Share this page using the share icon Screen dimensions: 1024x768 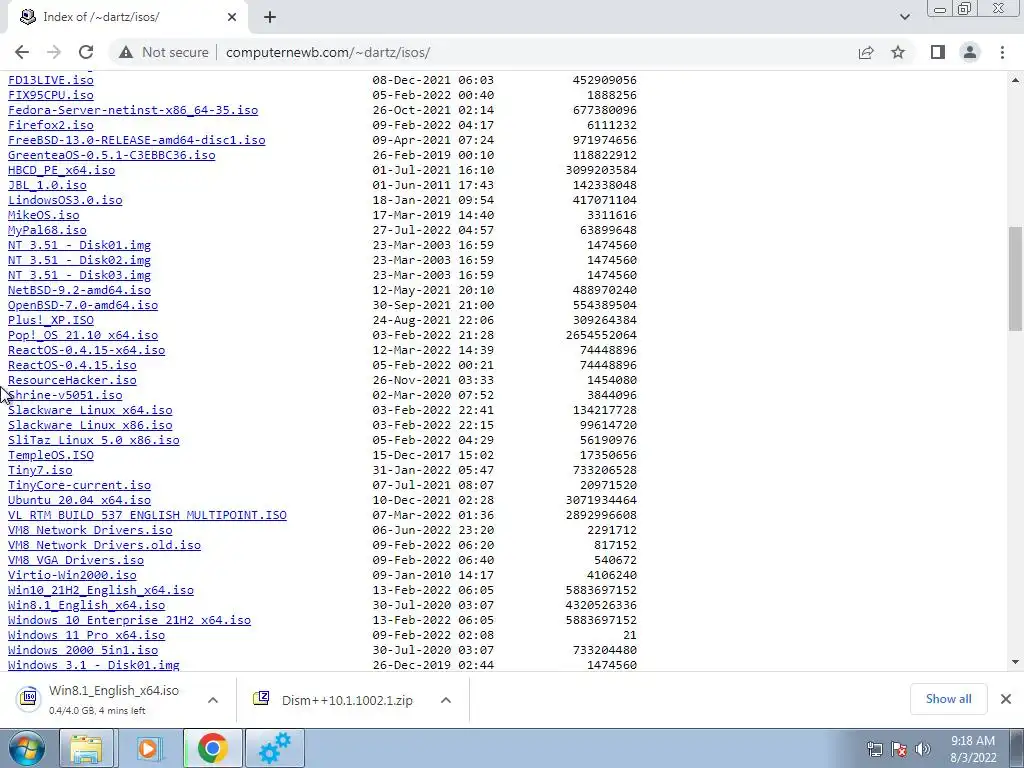[x=866, y=52]
